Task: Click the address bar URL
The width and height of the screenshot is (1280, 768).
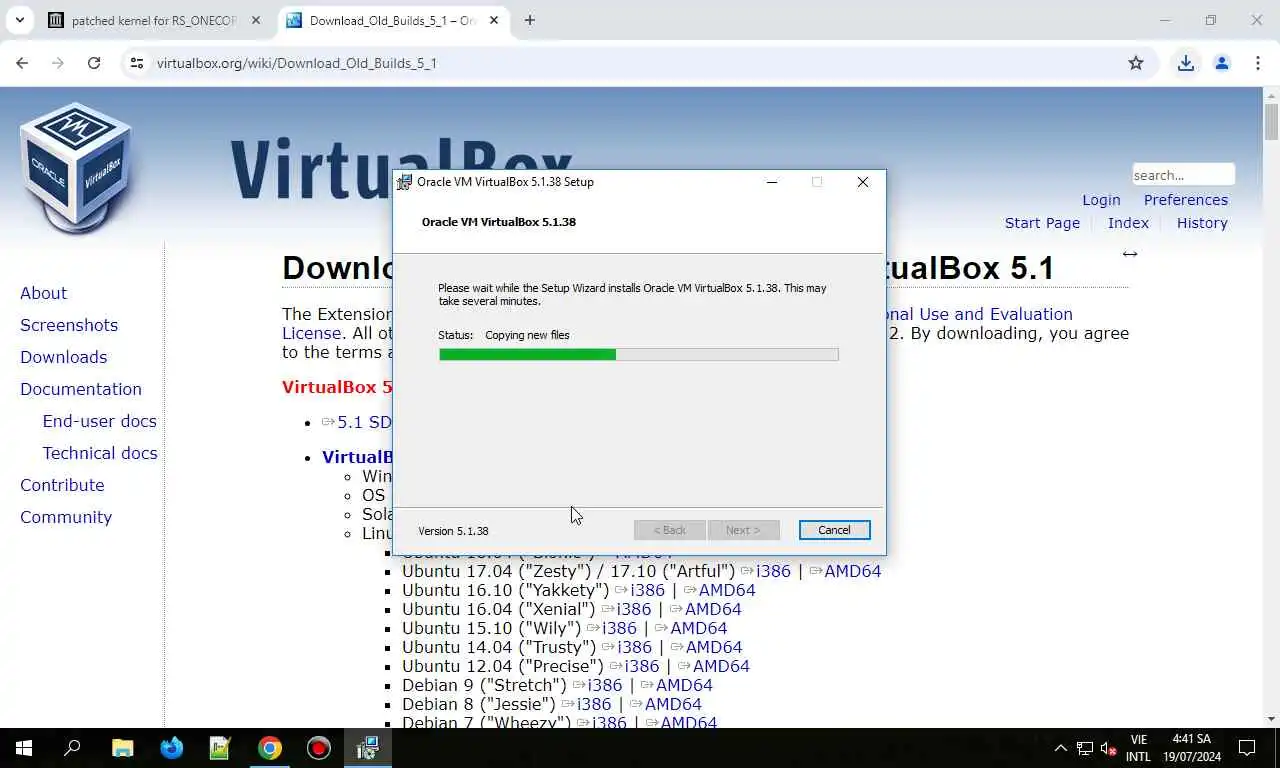Action: click(x=297, y=63)
